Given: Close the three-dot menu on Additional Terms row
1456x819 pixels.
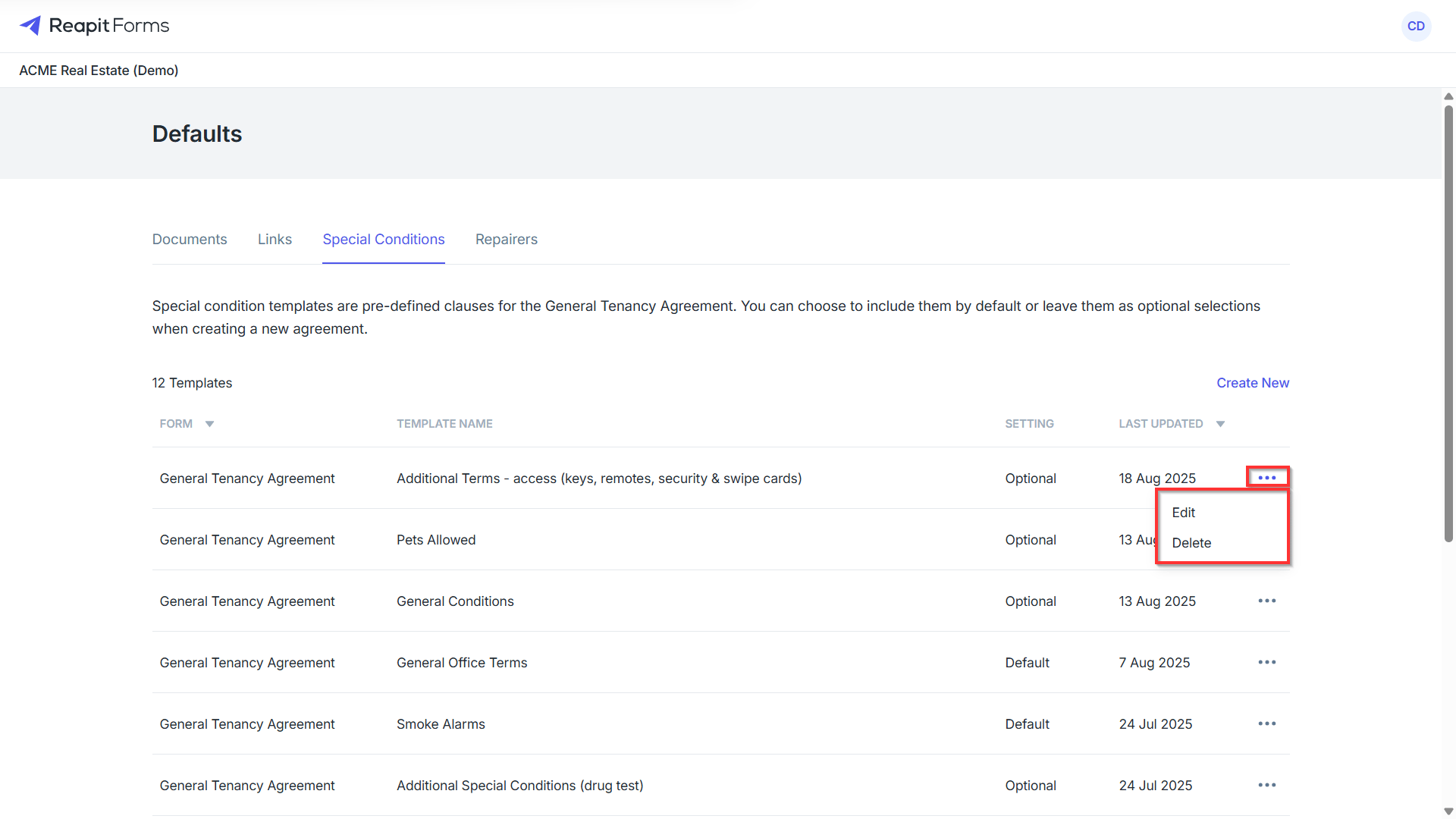Looking at the screenshot, I should (1267, 478).
